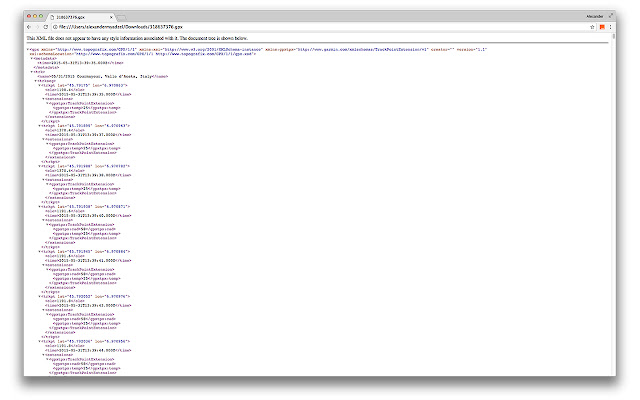Collapse the root gpx element
The image size is (640, 400).
click(28, 49)
